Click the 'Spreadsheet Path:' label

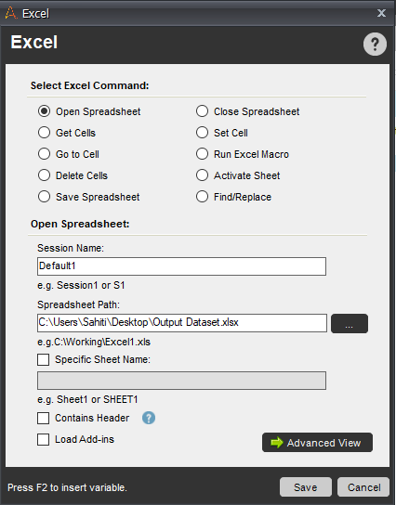(78, 305)
